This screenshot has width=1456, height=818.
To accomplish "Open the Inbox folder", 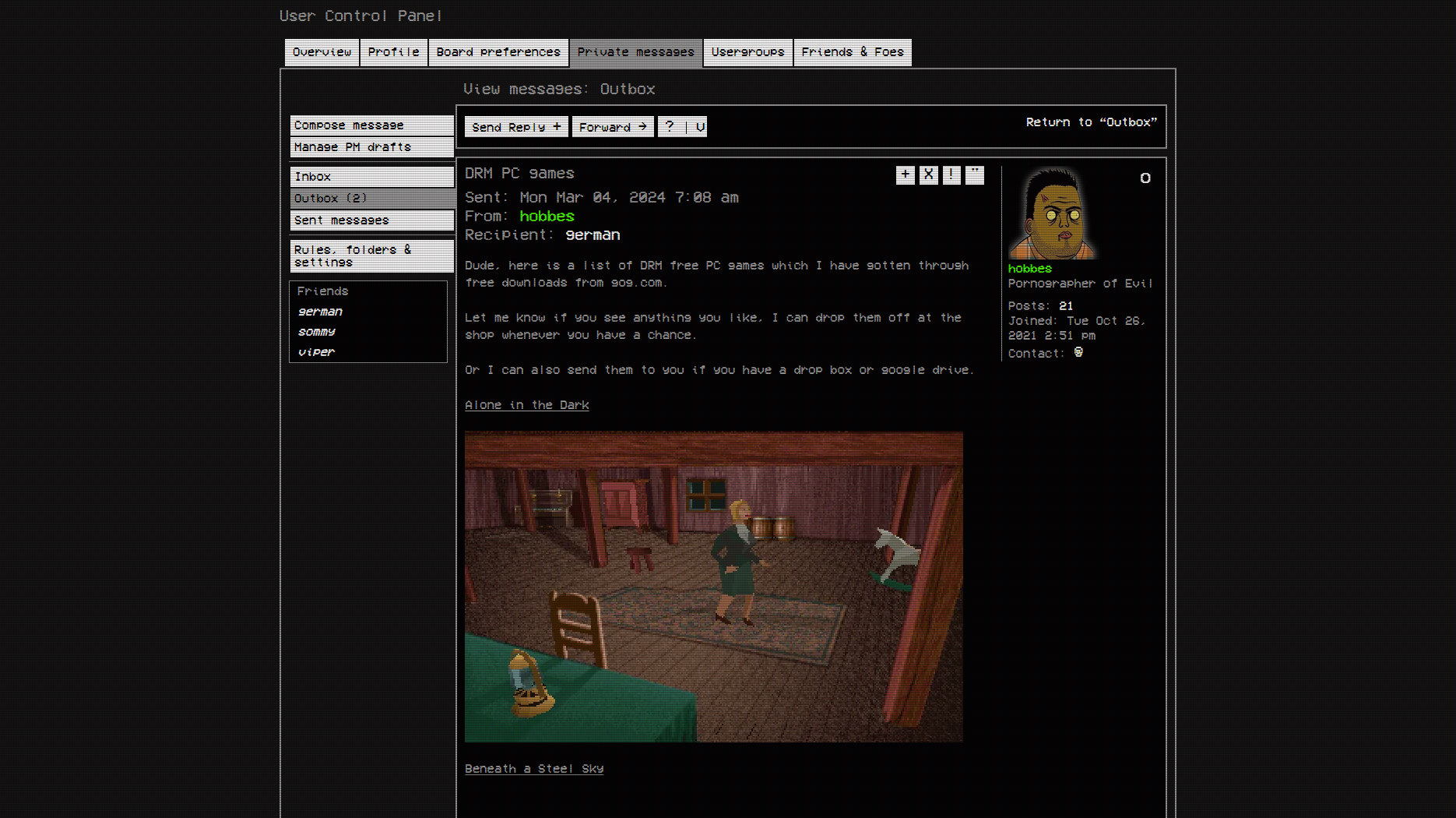I will [x=372, y=177].
